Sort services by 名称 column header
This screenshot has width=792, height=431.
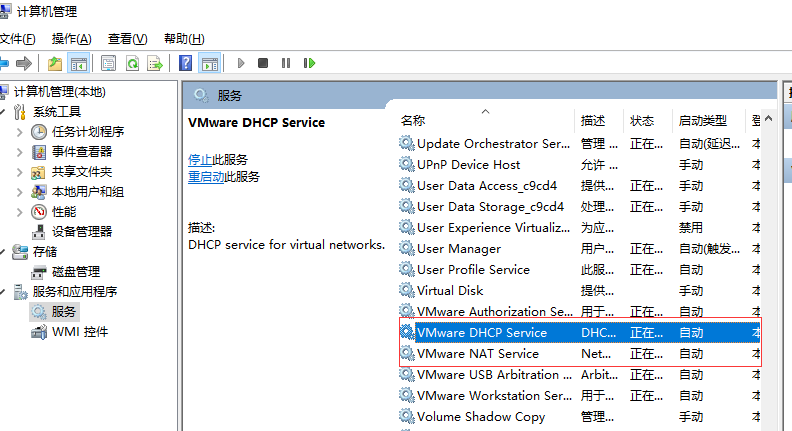413,121
